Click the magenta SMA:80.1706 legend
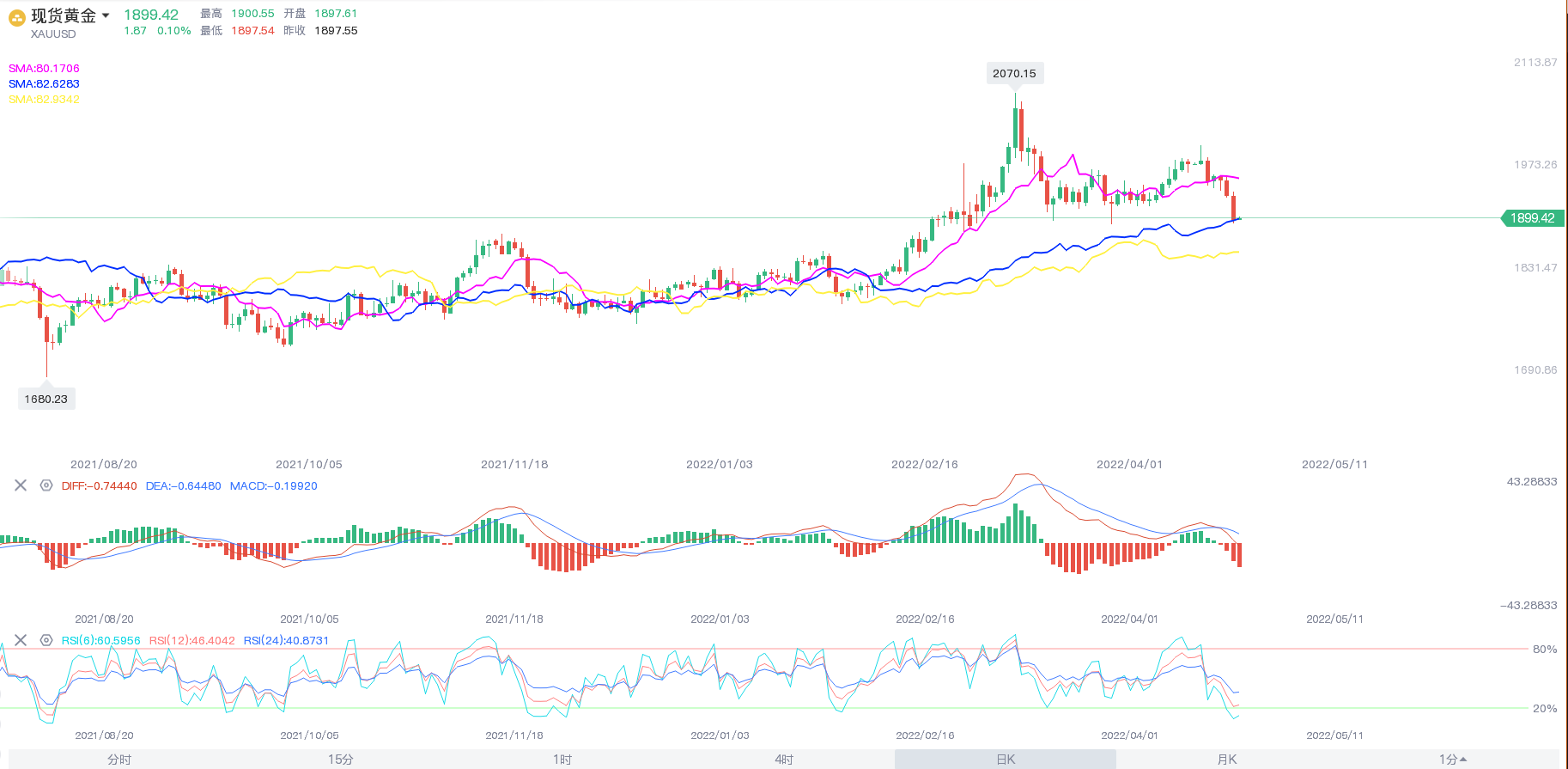 (44, 69)
